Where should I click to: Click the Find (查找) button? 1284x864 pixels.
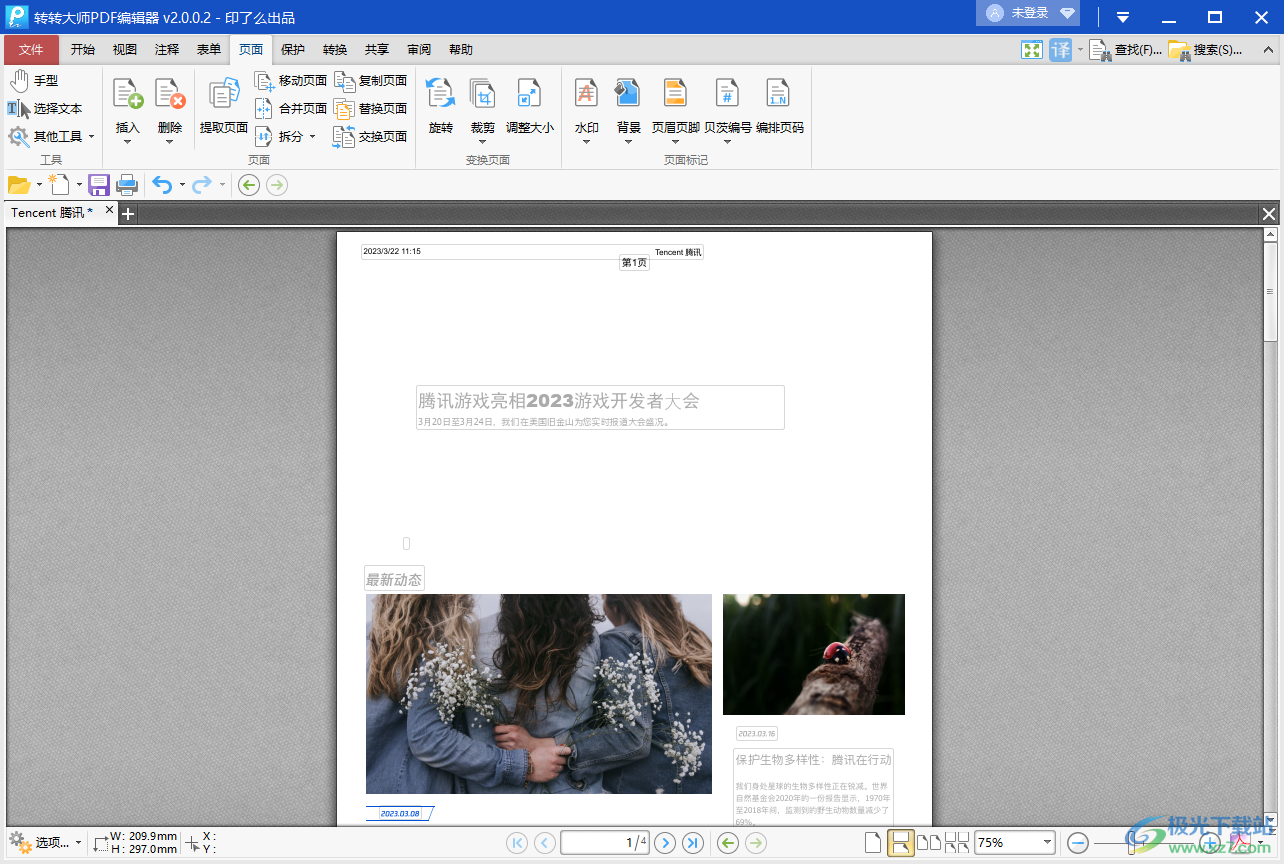(x=1126, y=49)
